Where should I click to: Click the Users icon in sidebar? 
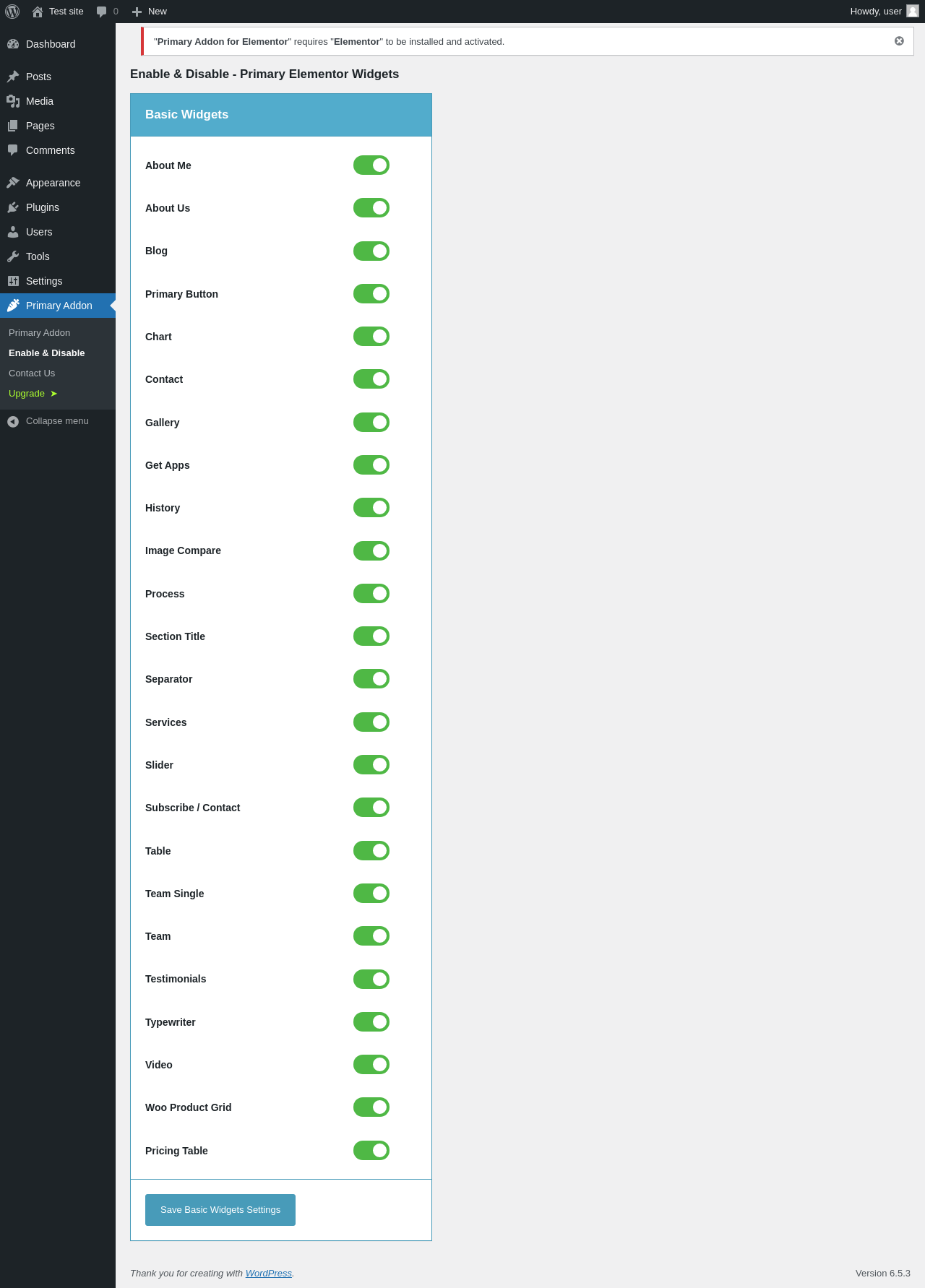pos(13,232)
